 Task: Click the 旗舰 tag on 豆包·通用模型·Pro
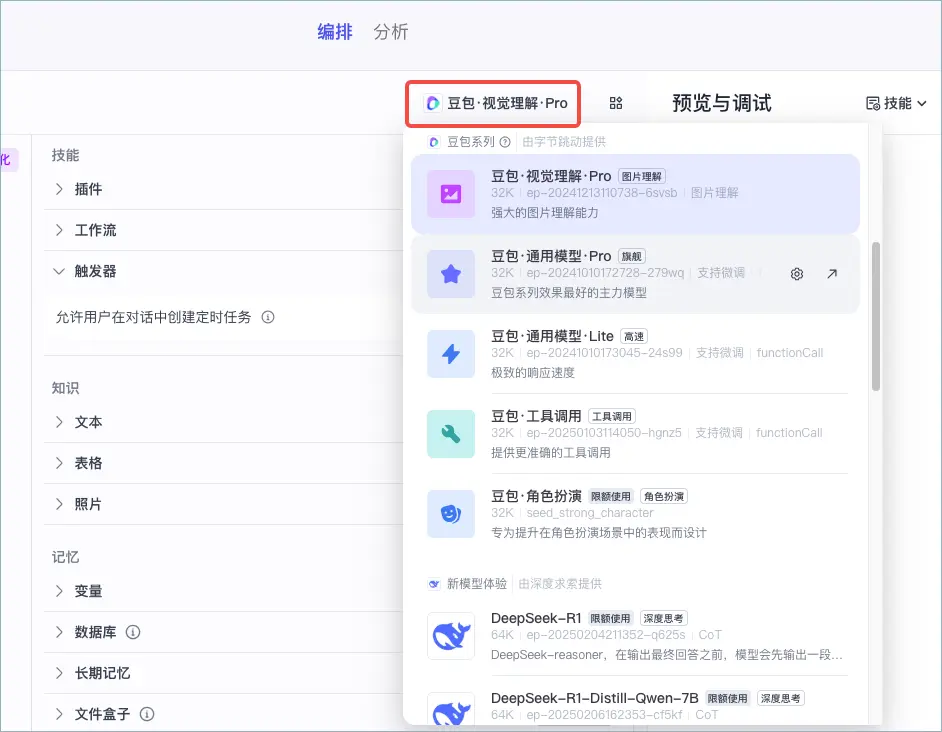tap(631, 257)
